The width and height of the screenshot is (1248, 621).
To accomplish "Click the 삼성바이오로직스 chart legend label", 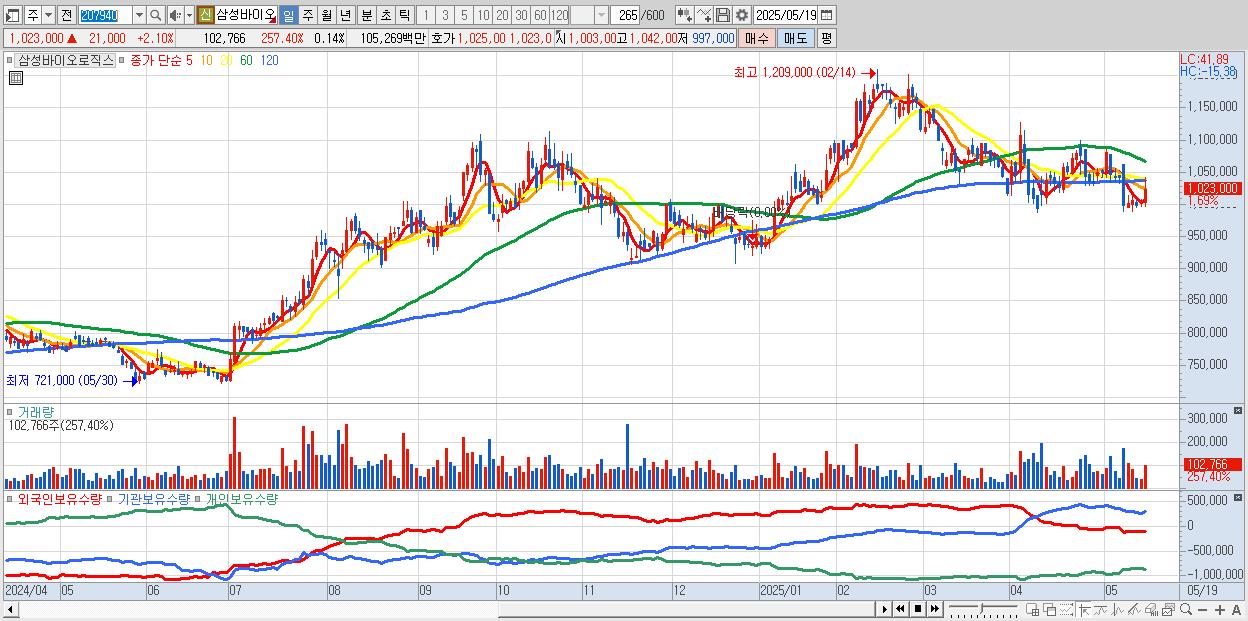I will (x=65, y=60).
